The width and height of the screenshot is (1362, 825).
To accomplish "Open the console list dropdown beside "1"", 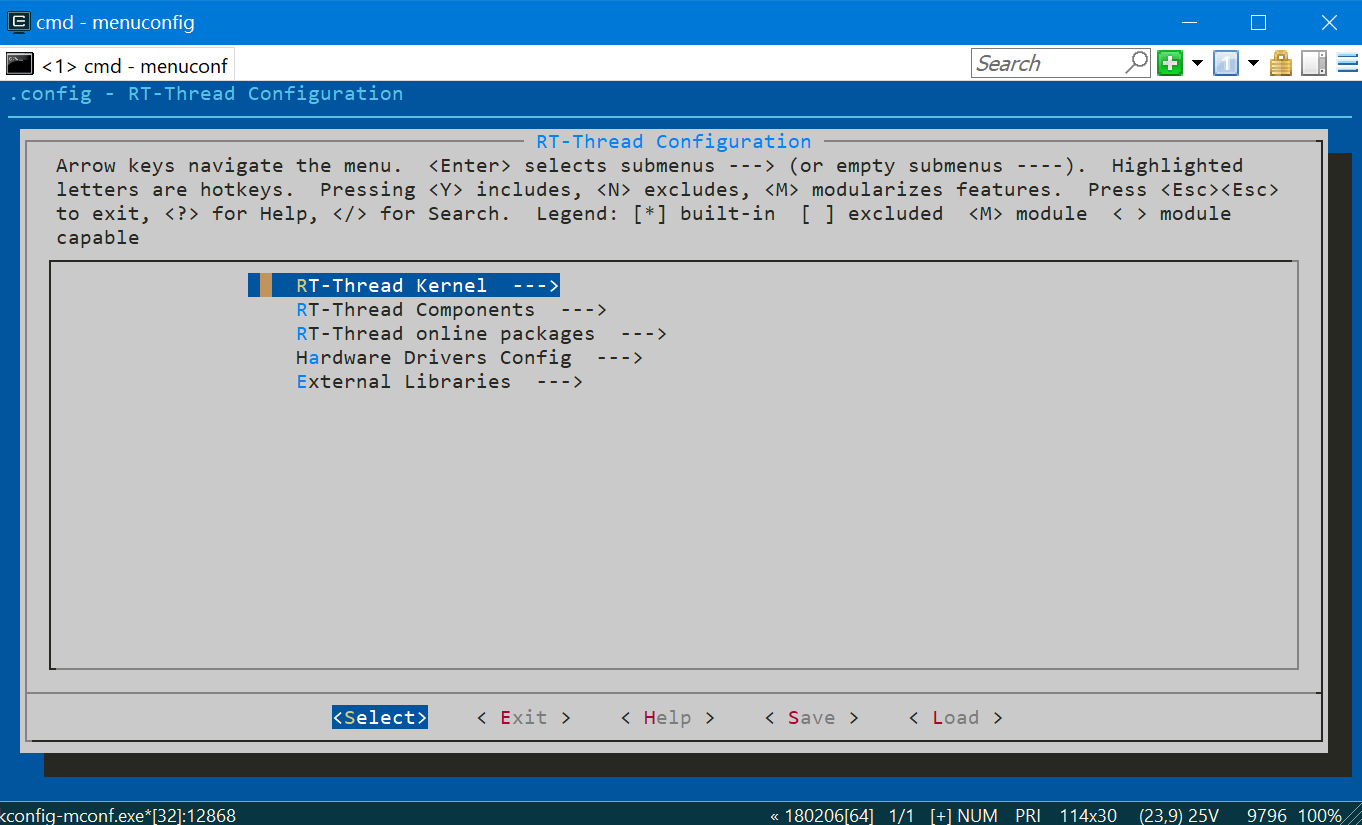I will point(1253,62).
